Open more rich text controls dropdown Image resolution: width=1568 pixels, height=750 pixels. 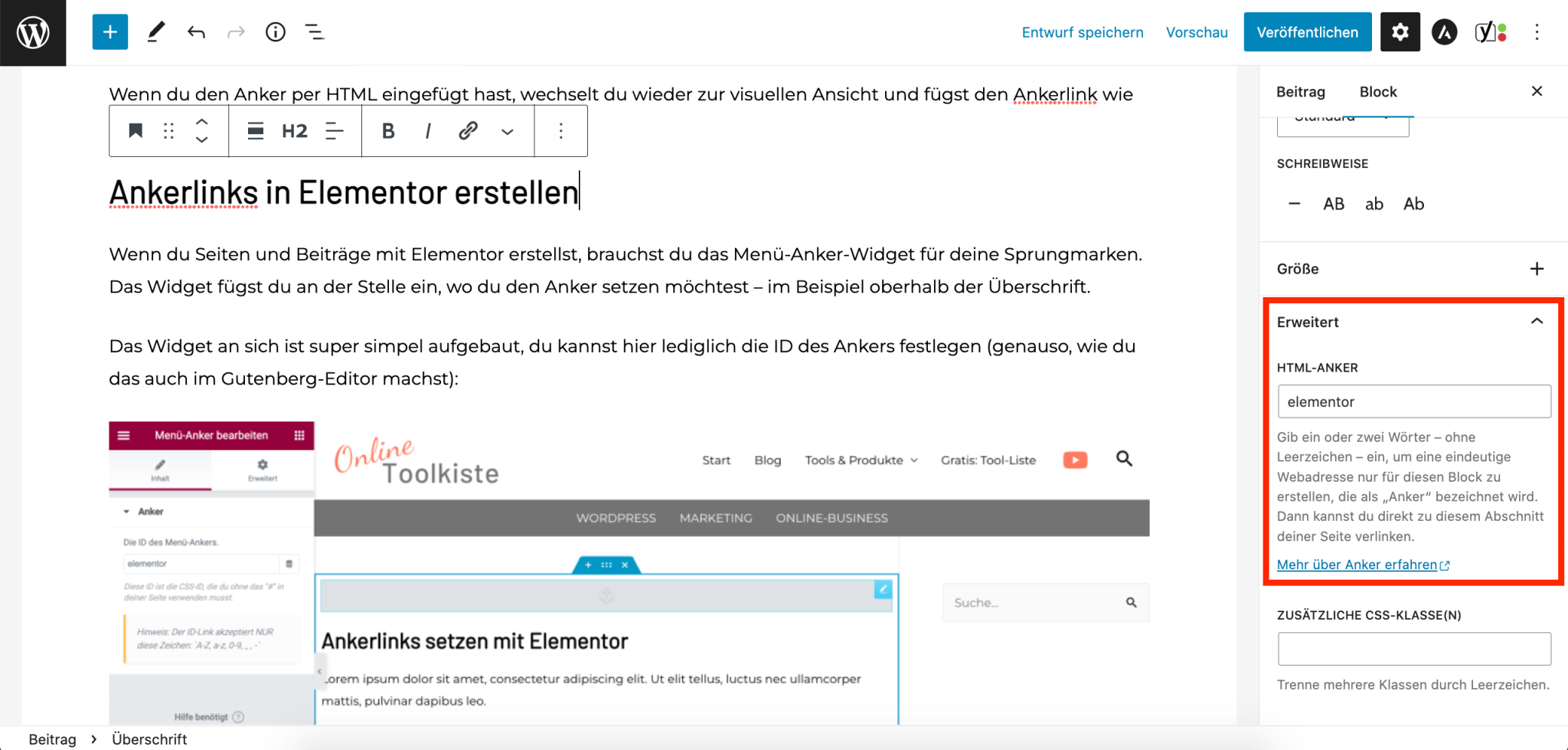[x=507, y=132]
